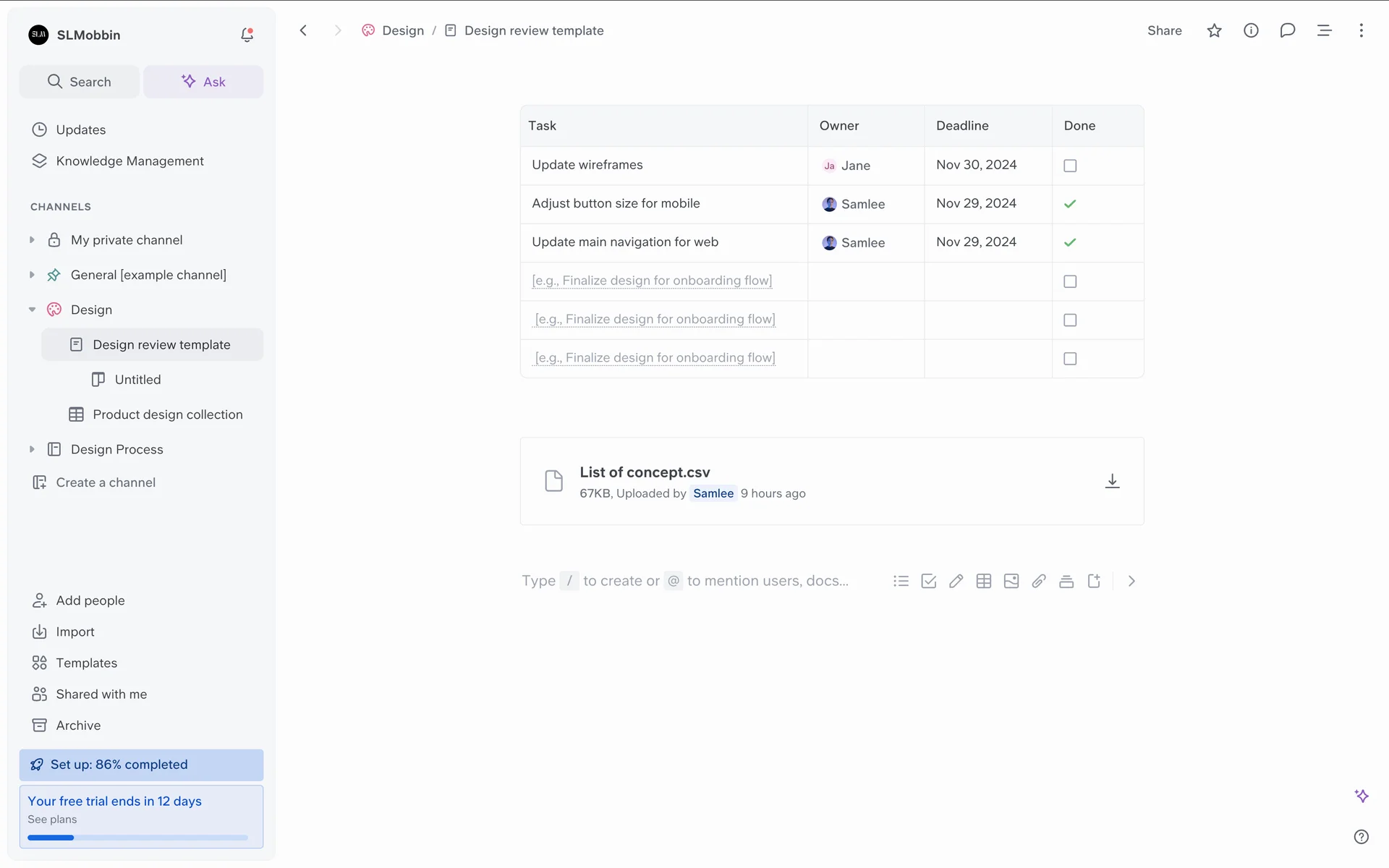Screen dimensions: 1389x868
Task: Check Done for Update wireframes
Action: tap(1070, 166)
